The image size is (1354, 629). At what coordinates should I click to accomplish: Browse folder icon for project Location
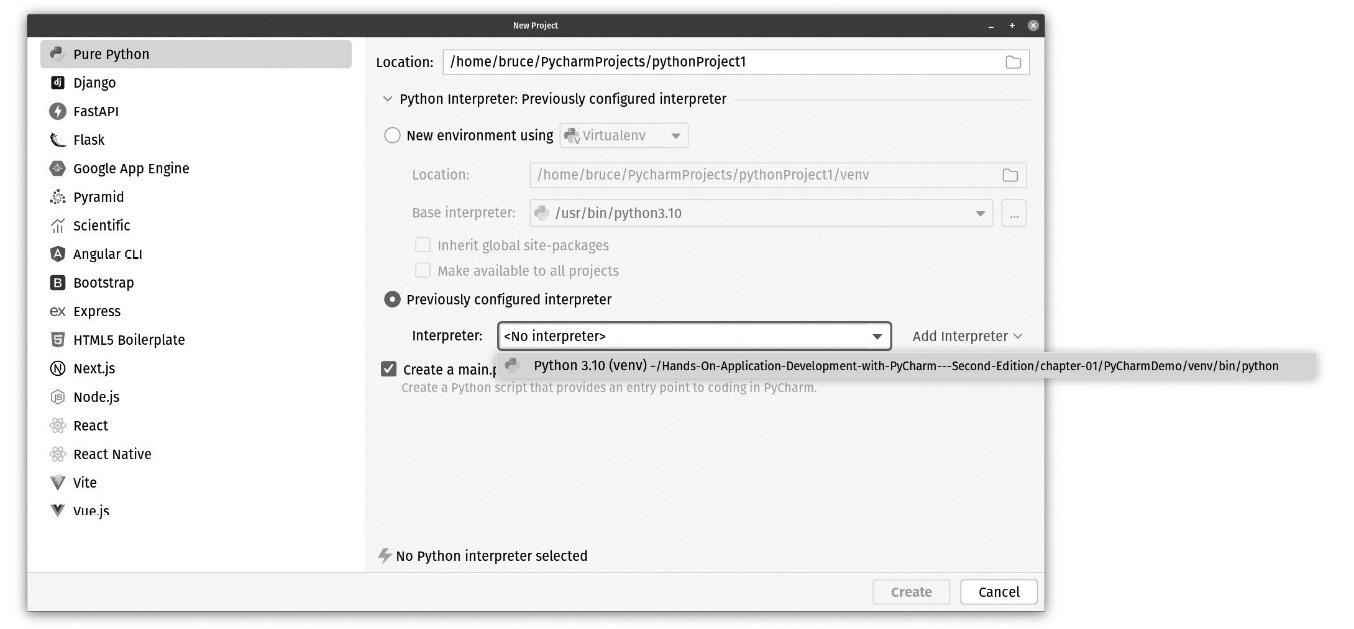1013,62
